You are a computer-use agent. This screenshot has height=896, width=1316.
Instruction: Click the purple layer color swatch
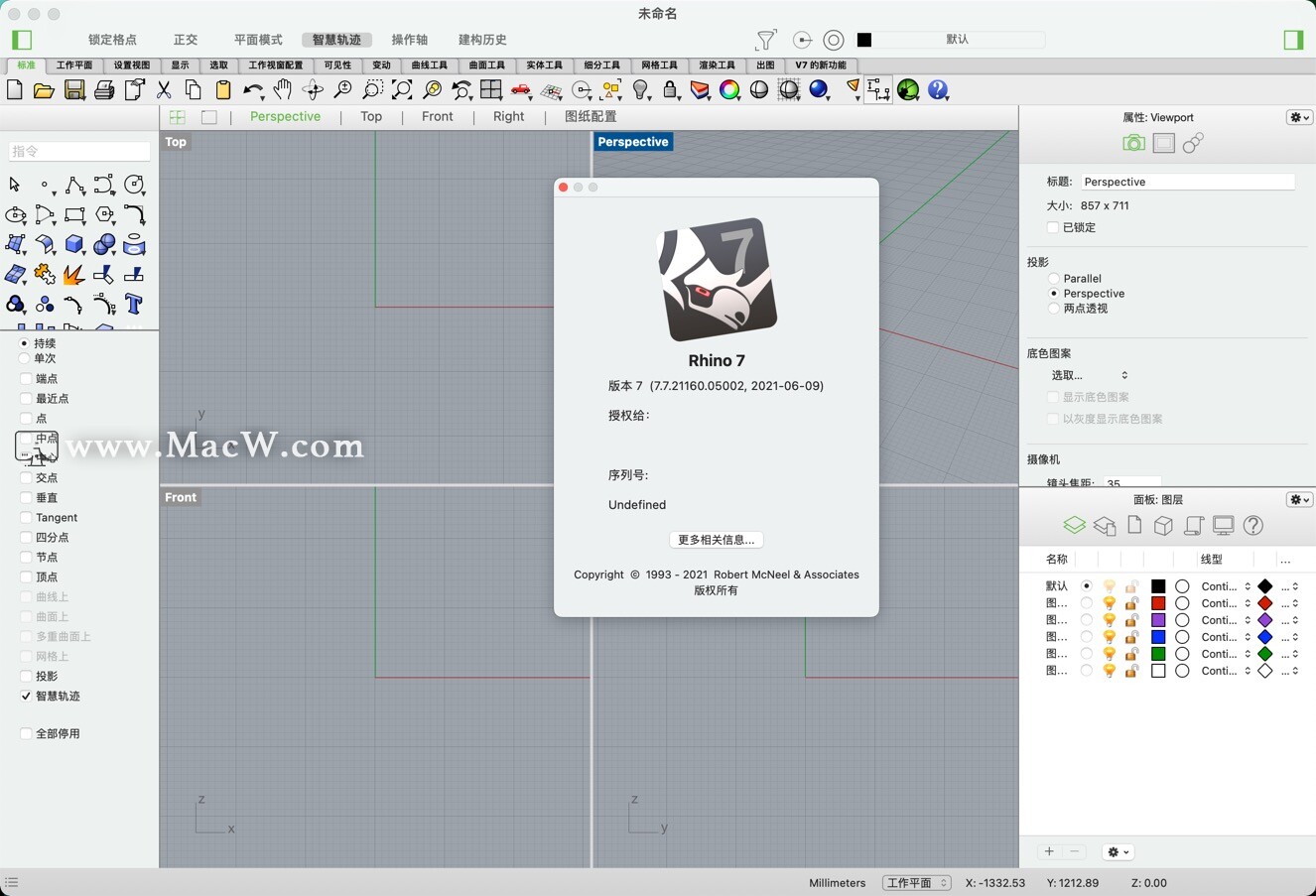1158,620
